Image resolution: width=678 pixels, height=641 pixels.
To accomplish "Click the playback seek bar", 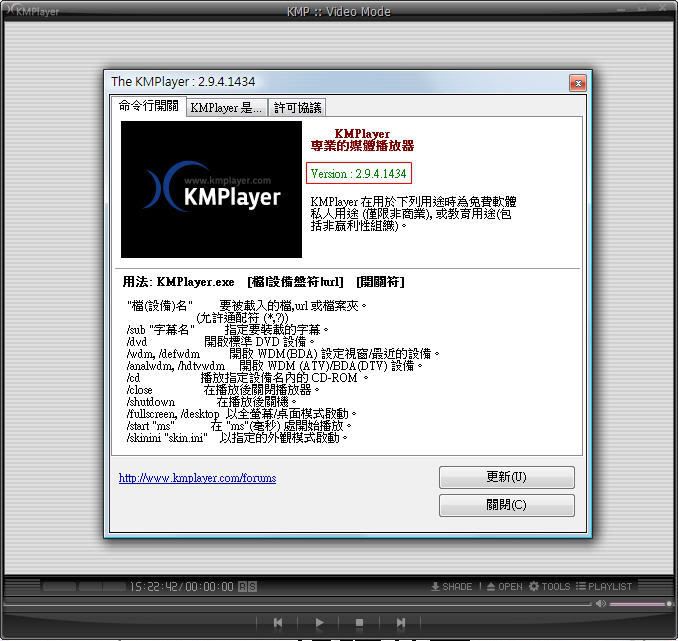I will pos(297,603).
